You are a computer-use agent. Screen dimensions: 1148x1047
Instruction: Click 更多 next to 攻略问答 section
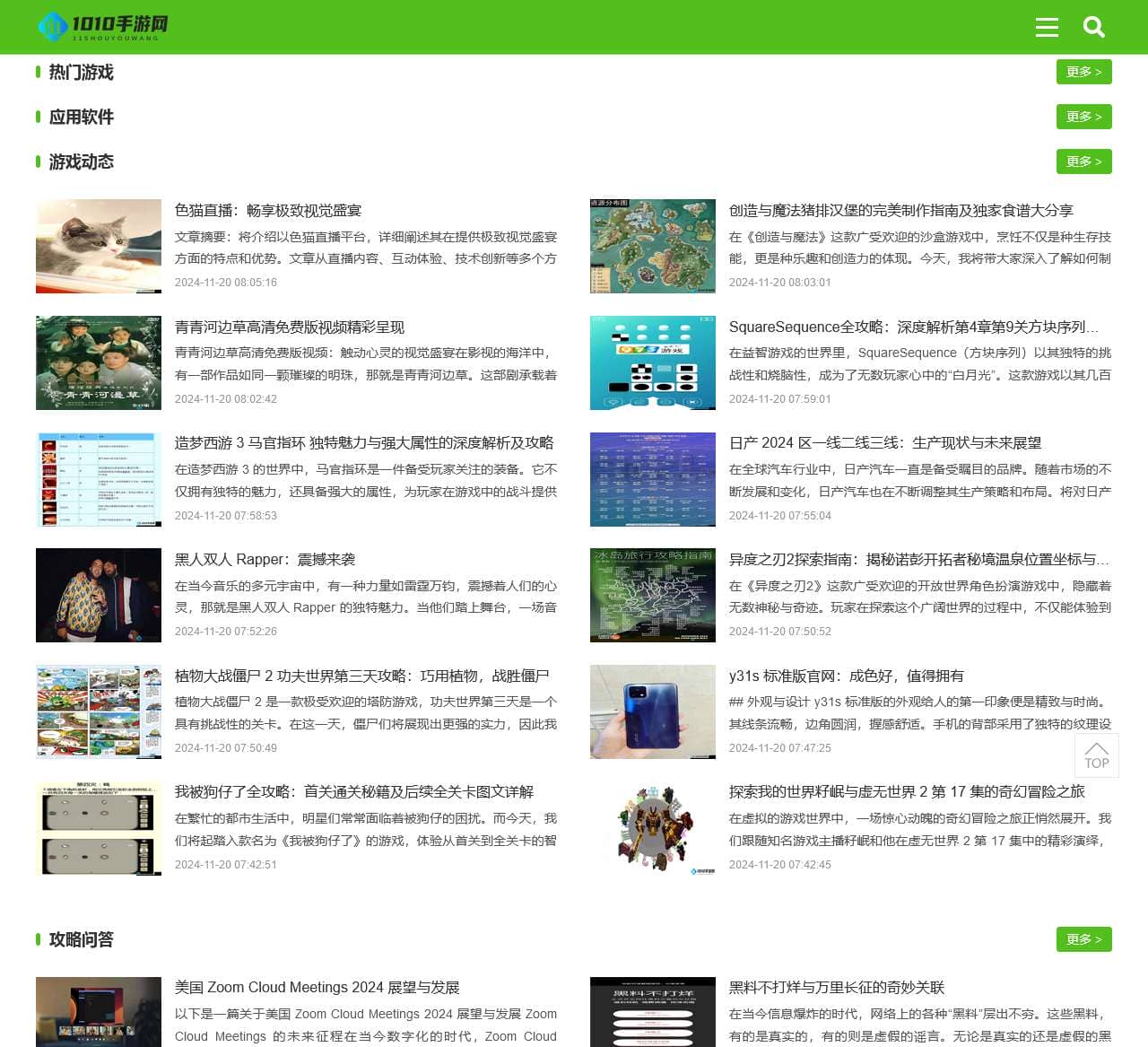pyautogui.click(x=1083, y=939)
